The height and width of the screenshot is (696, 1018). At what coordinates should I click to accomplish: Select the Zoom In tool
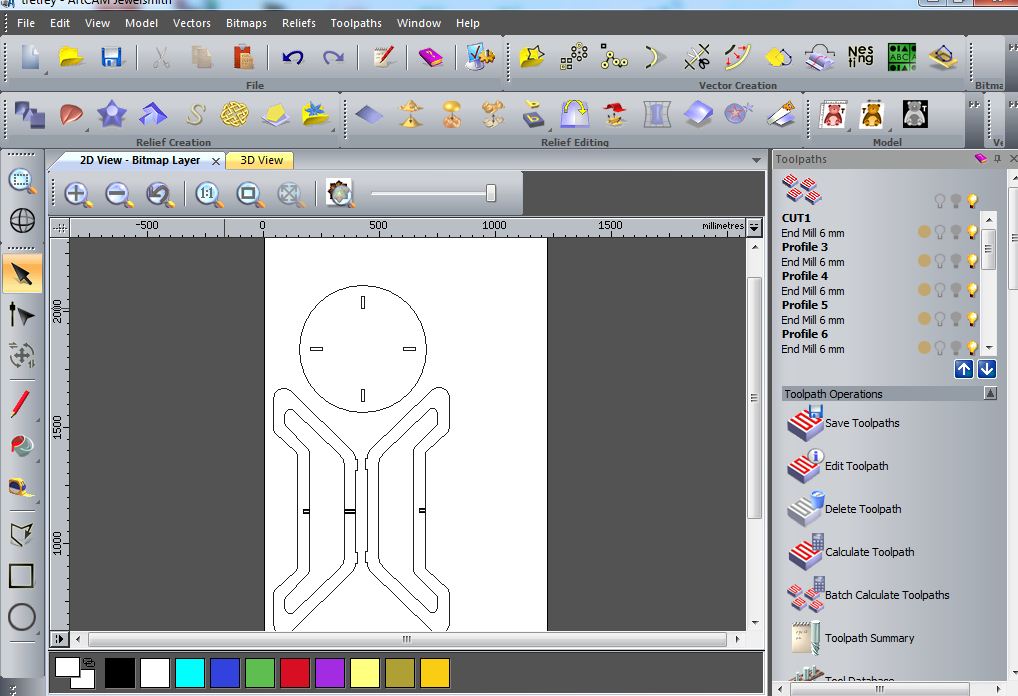click(x=77, y=194)
